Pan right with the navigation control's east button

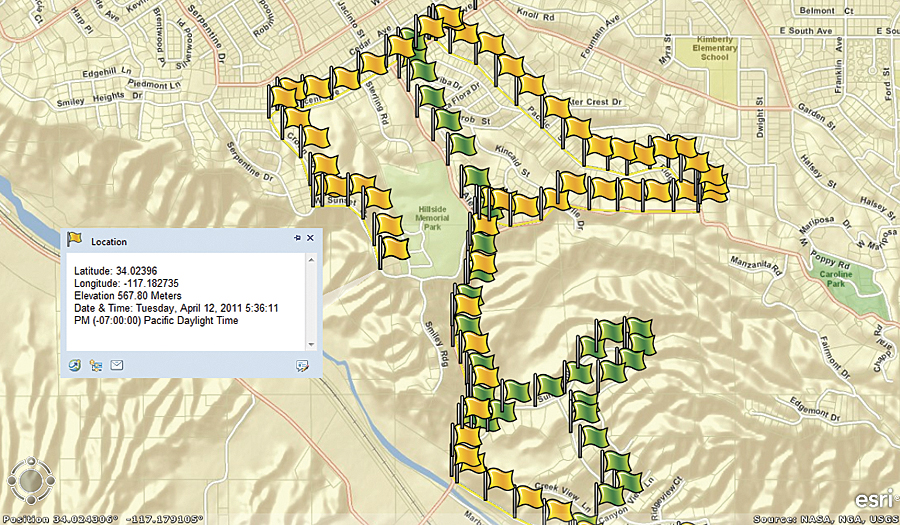50,482
